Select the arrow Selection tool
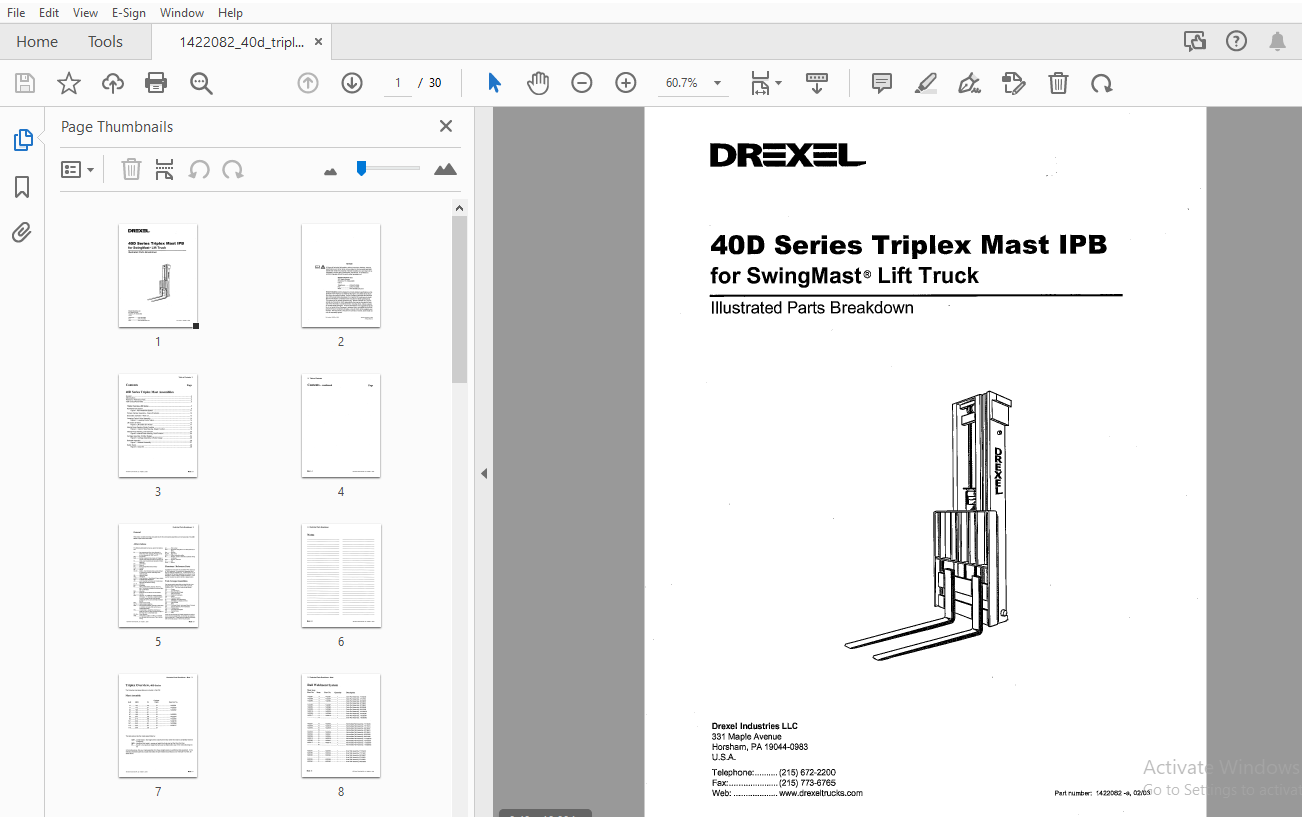The image size is (1302, 817). (494, 83)
